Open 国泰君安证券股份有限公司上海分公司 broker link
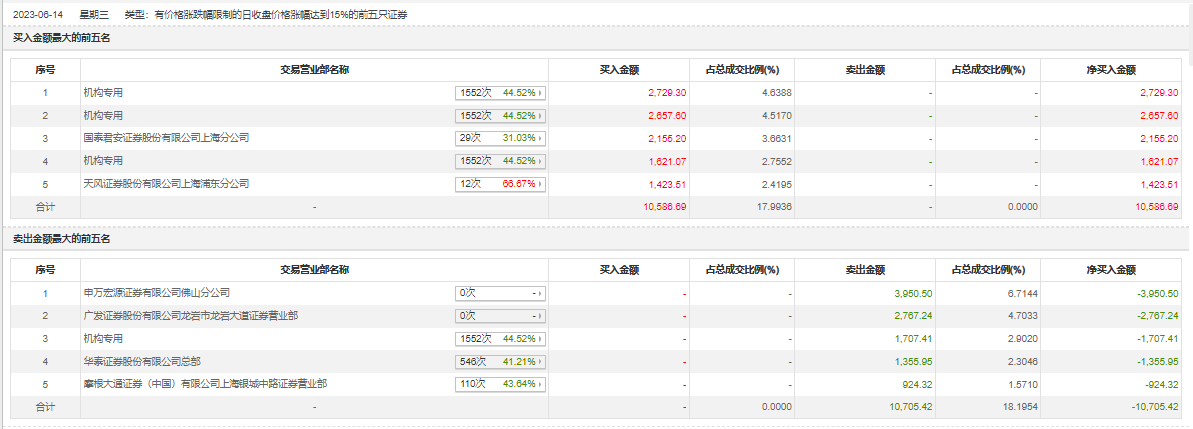Image resolution: width=1193 pixels, height=429 pixels. pos(167,138)
